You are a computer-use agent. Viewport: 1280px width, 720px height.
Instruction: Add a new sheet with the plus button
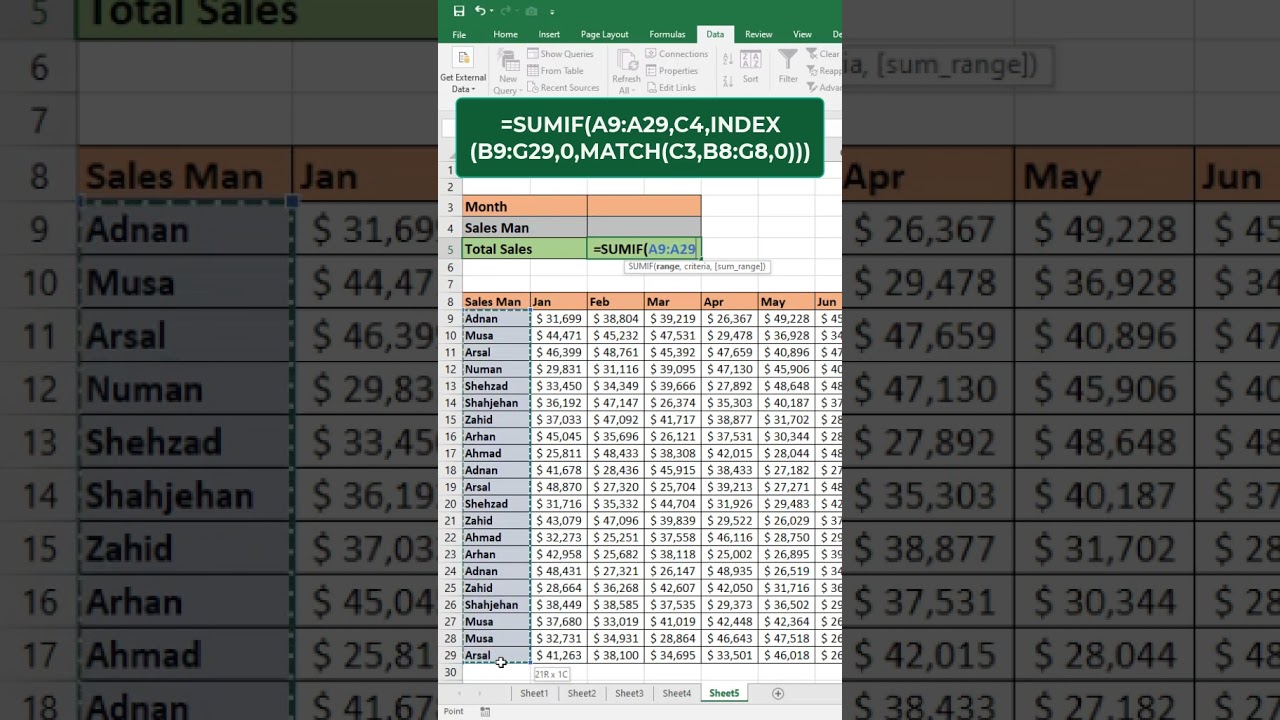coord(777,693)
